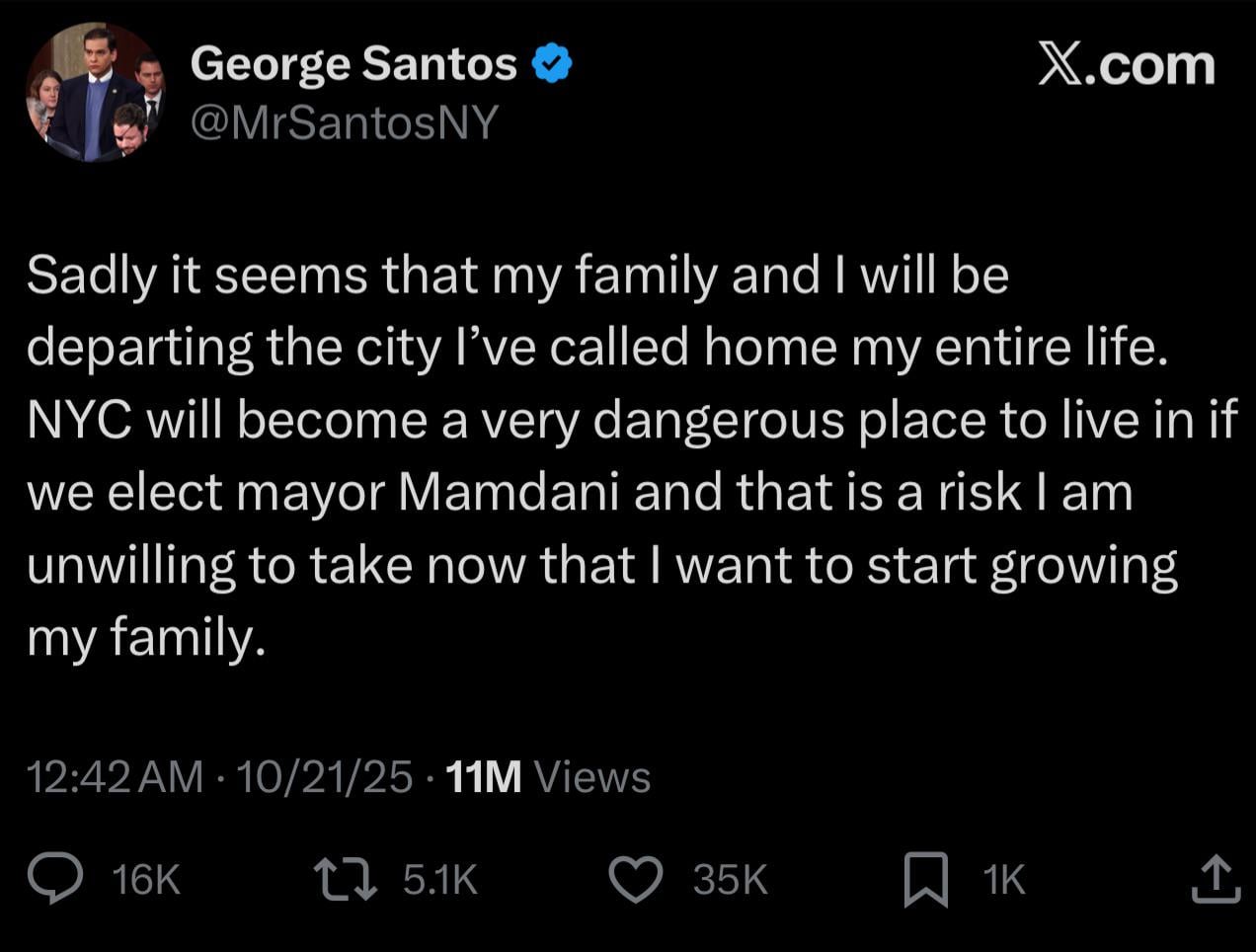The width and height of the screenshot is (1256, 952).
Task: Click the tweet's opening word Sadly
Action: coord(92,275)
